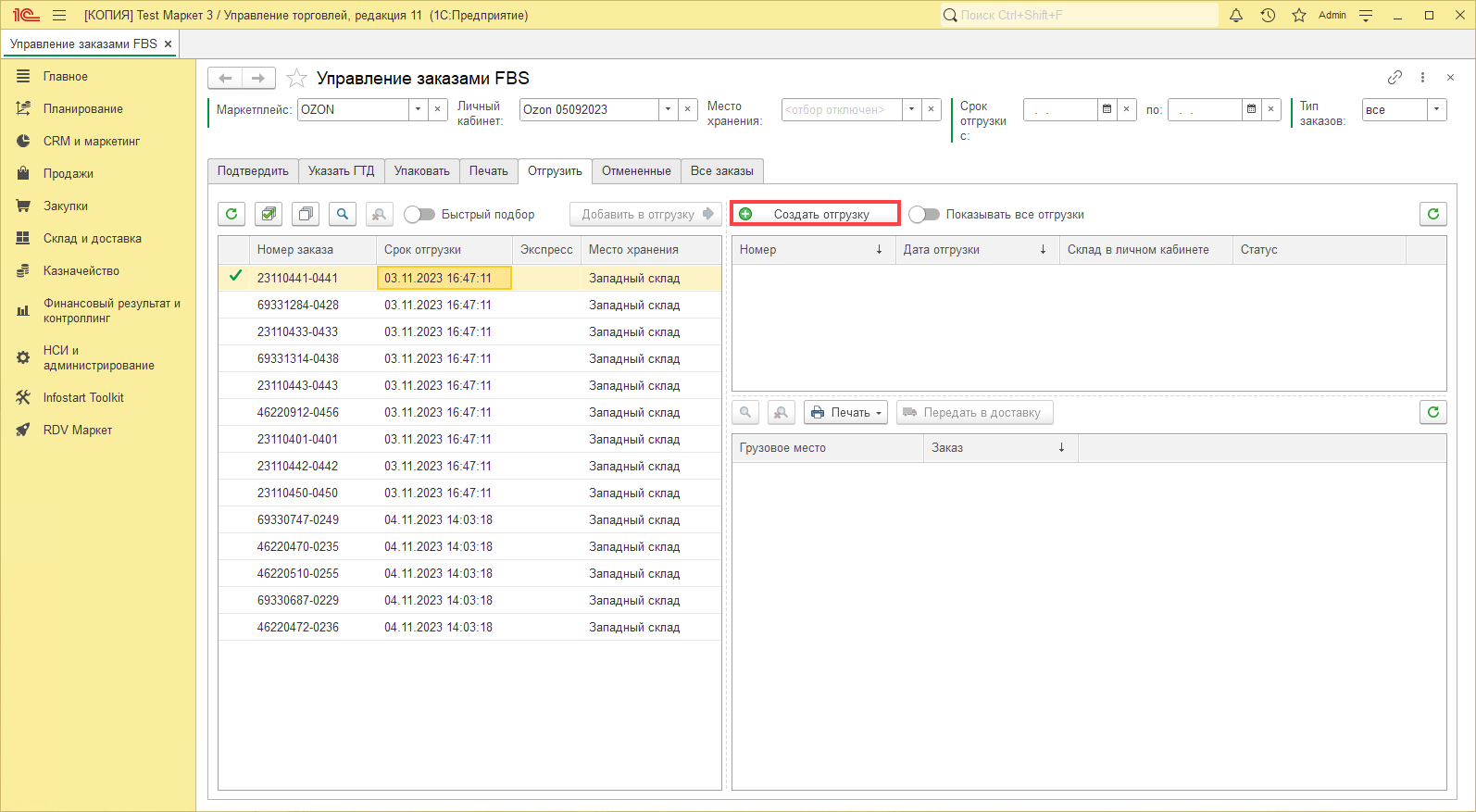
Task: Click the Создать отгрузку button
Action: 815,214
